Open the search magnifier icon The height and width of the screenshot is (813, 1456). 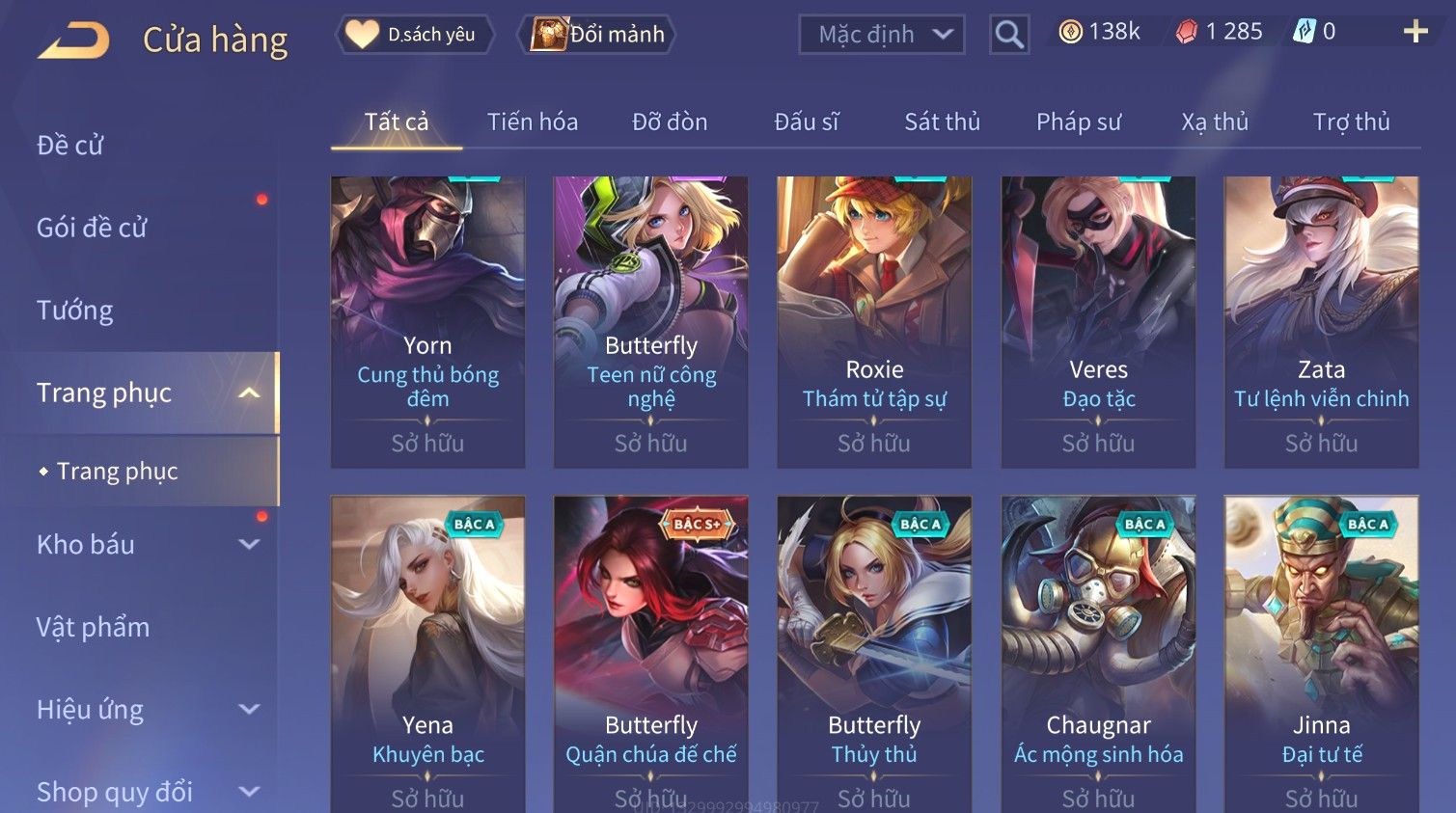tap(1009, 35)
